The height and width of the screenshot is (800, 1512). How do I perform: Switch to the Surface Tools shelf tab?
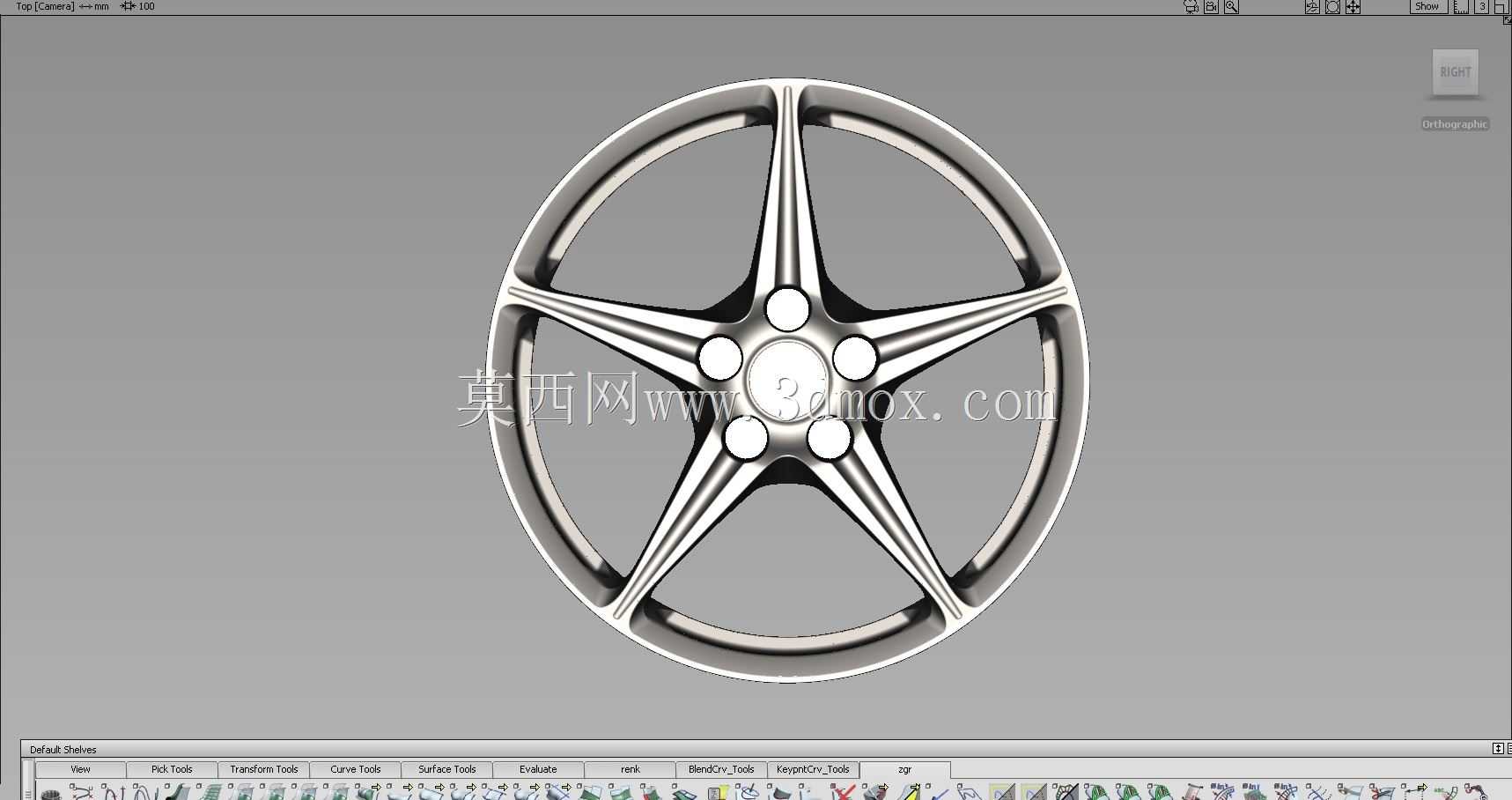(447, 769)
